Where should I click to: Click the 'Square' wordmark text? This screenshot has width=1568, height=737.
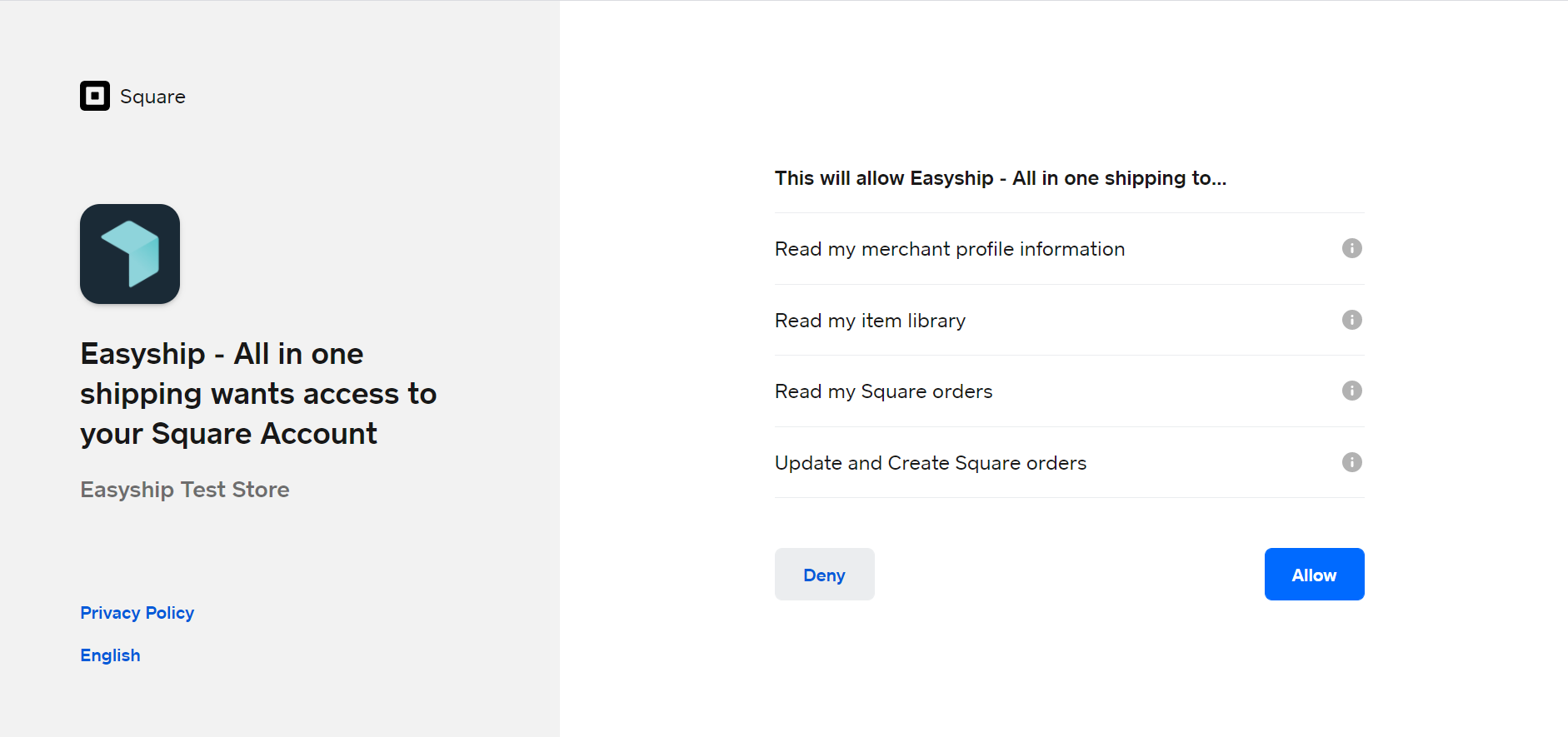pyautogui.click(x=152, y=97)
